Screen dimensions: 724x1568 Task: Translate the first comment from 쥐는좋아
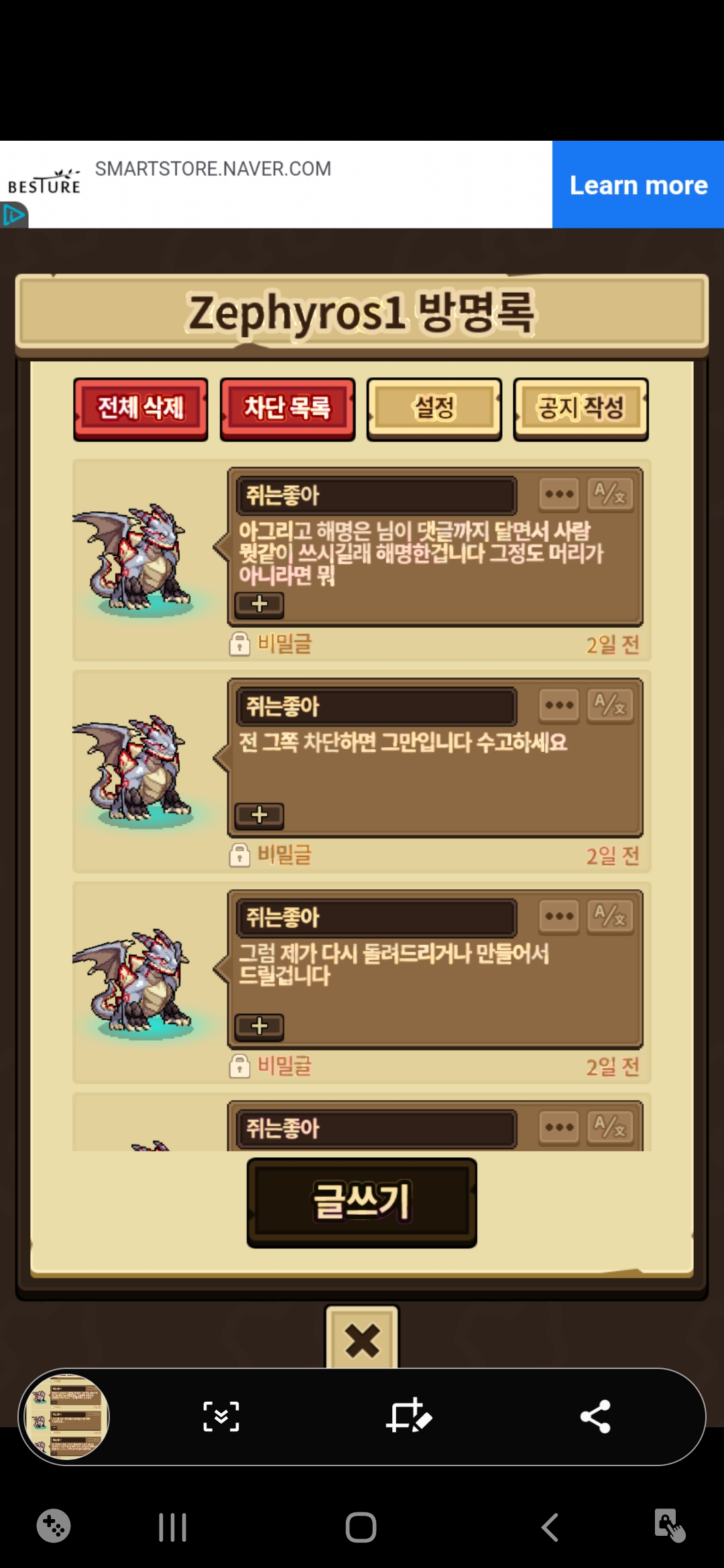[x=610, y=495]
